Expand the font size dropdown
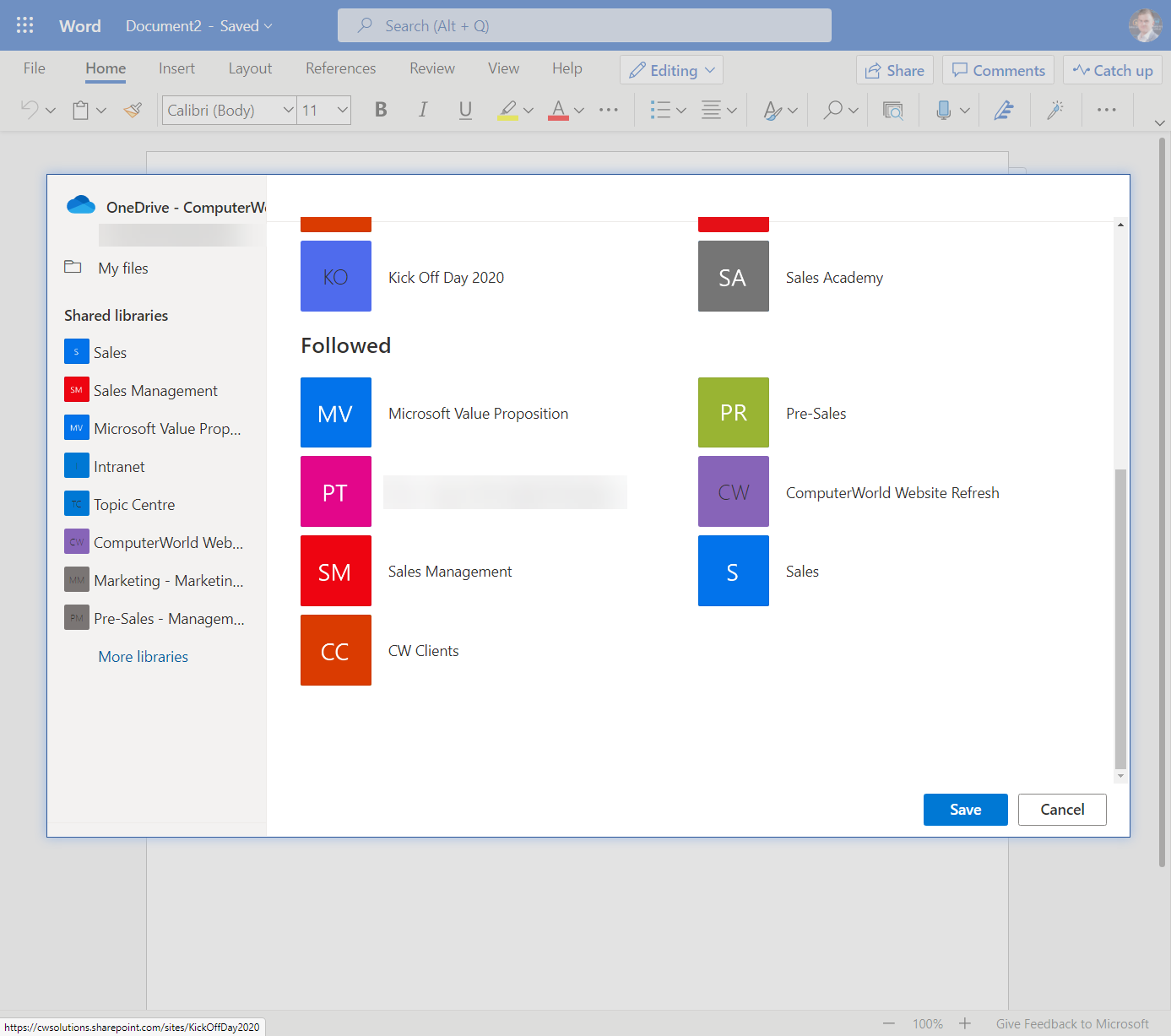The image size is (1171, 1036). click(x=341, y=110)
